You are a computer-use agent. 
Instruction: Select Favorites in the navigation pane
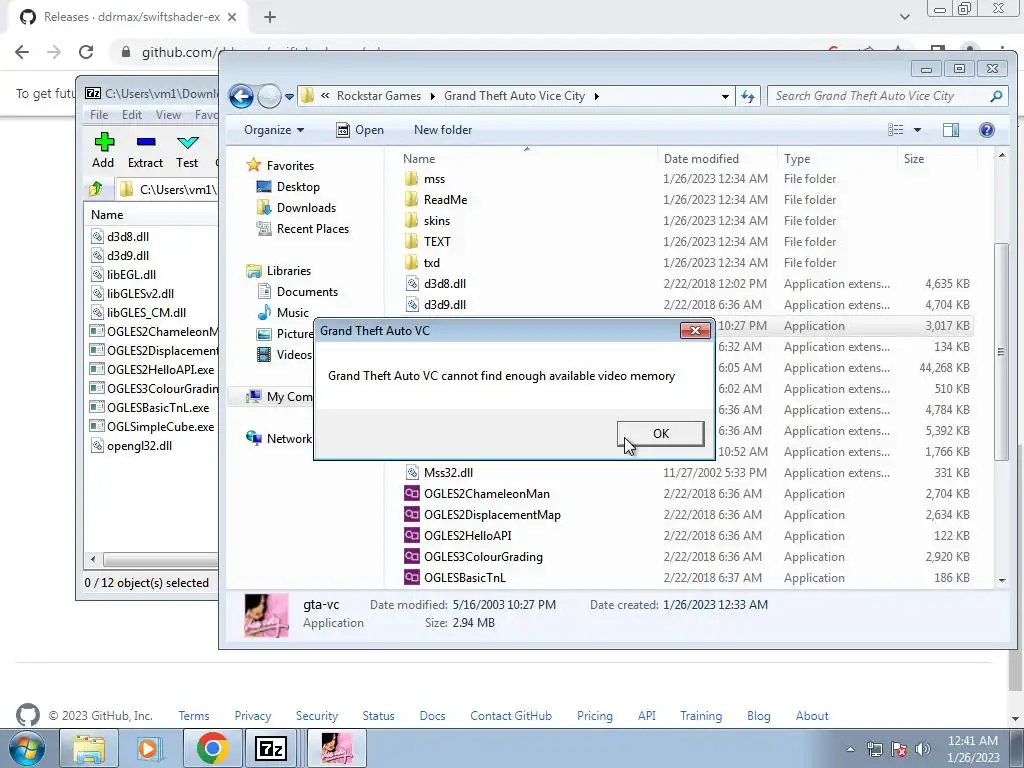coord(280,166)
